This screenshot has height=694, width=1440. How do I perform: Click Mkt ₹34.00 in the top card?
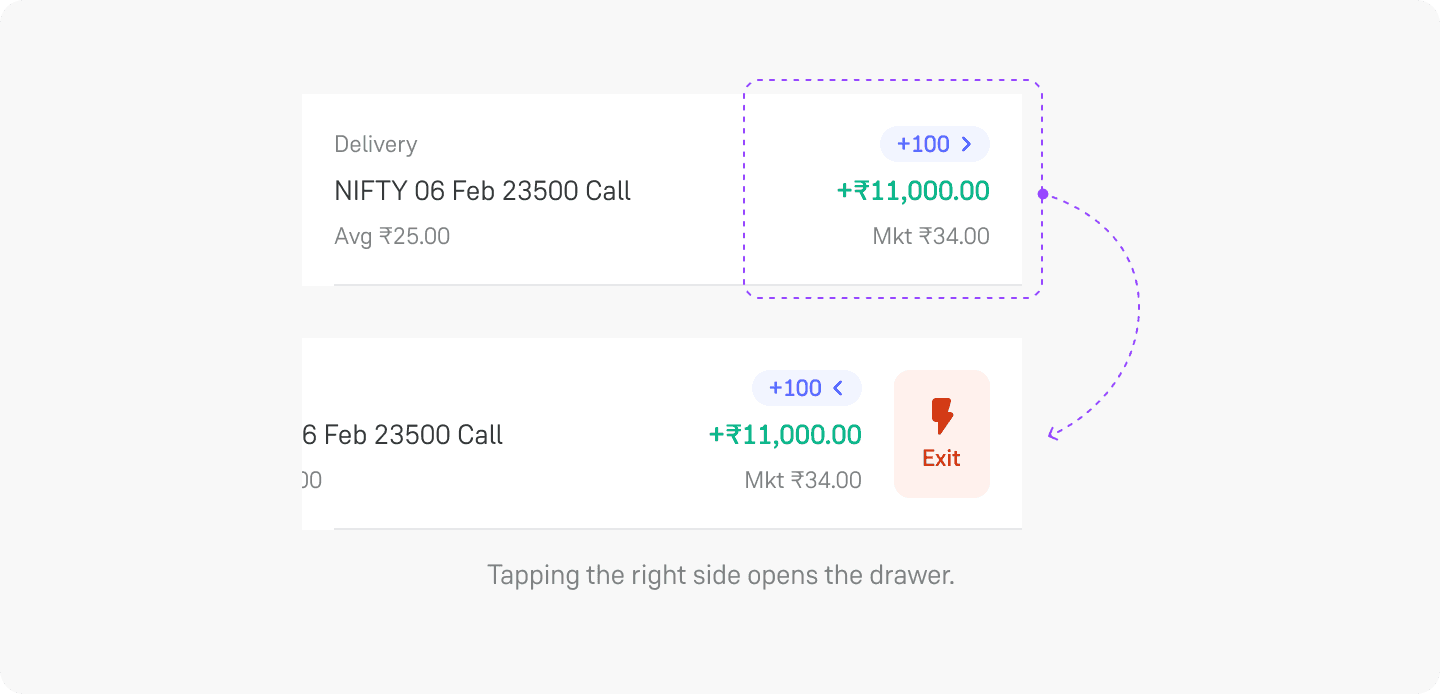pyautogui.click(x=930, y=237)
